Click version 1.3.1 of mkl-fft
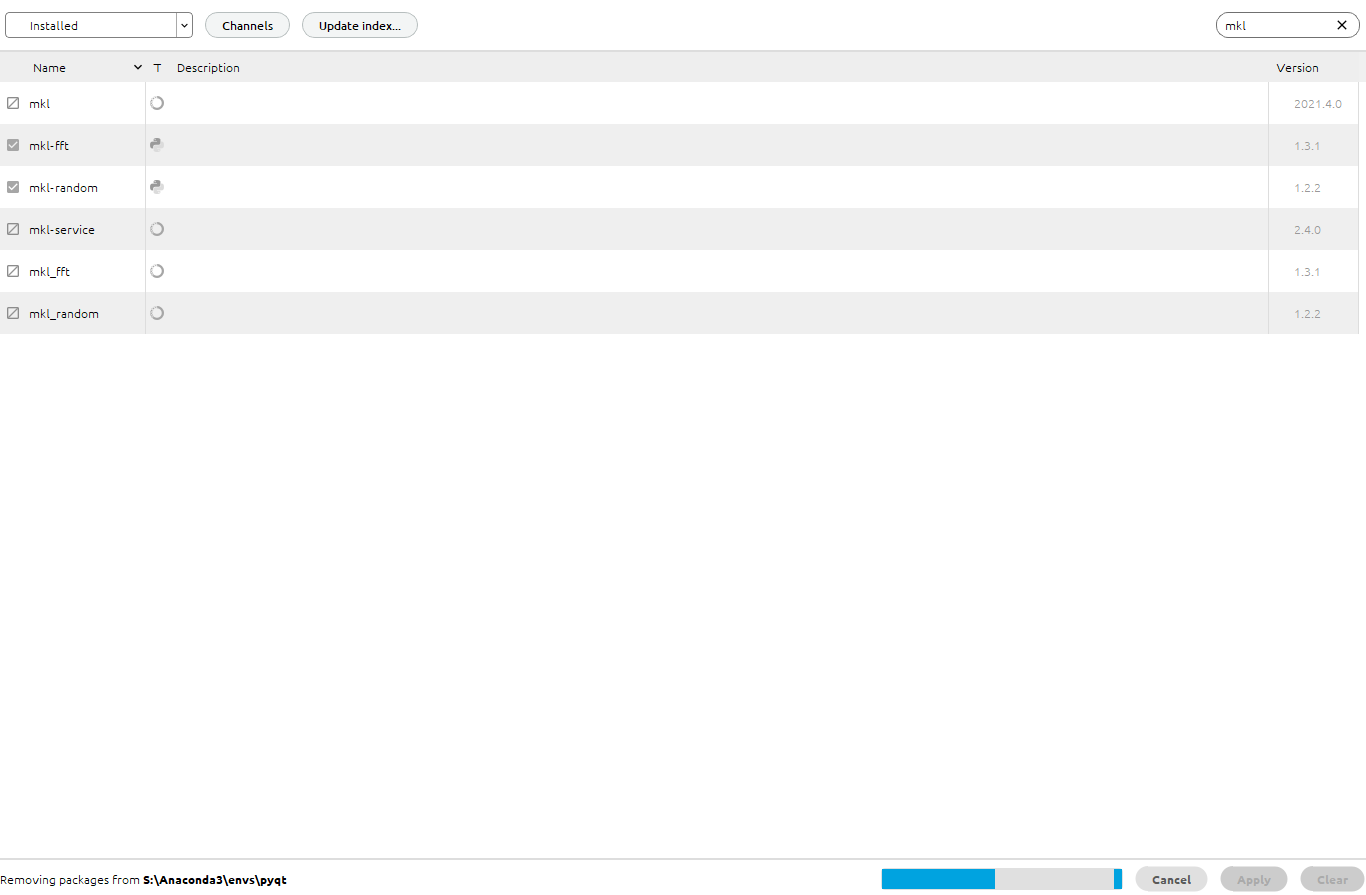Viewport: 1366px width, 895px height. 1307,145
